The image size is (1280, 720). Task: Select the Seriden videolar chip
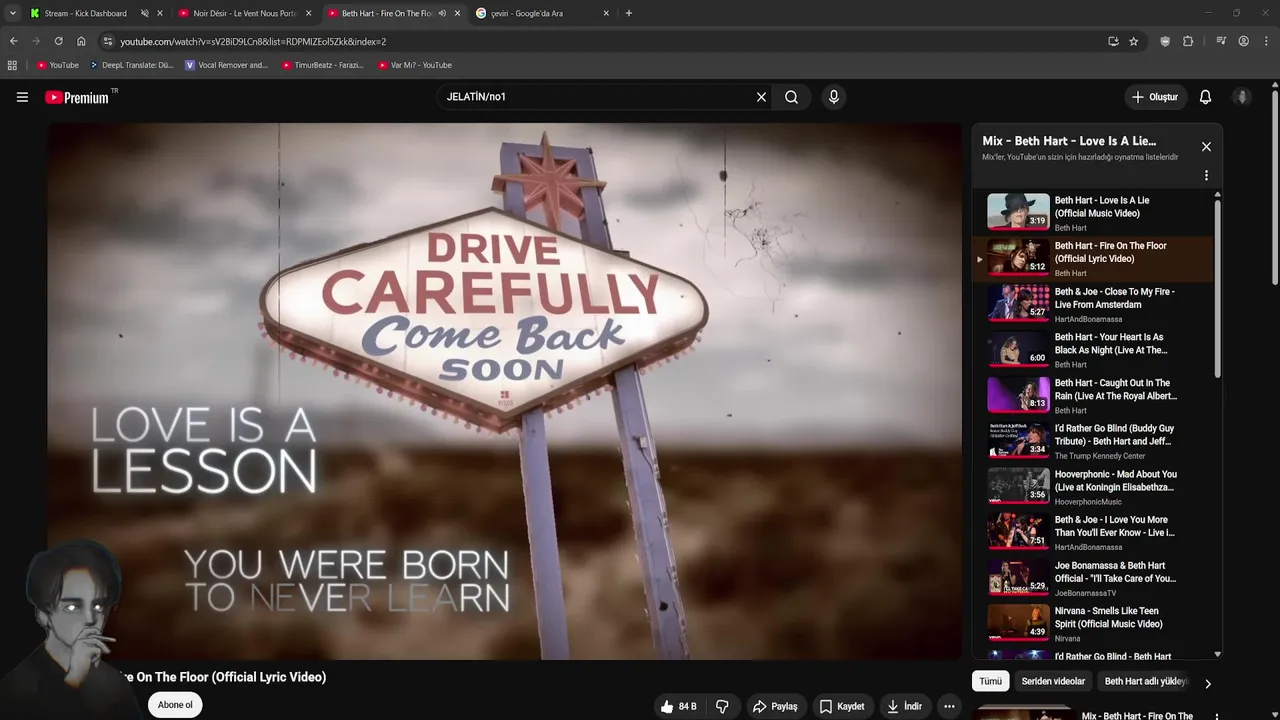pos(1053,681)
